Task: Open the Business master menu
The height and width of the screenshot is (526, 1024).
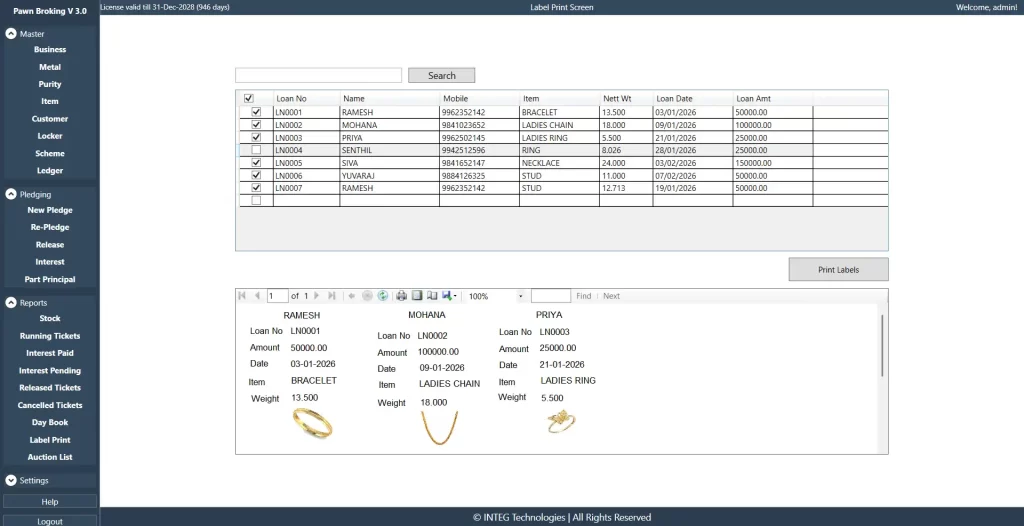Action: (x=50, y=50)
